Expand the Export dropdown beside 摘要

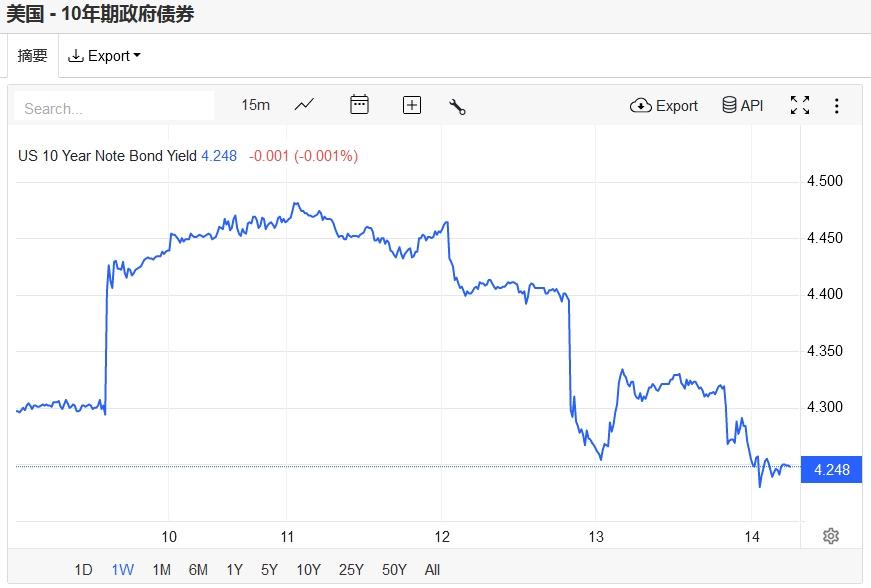105,56
